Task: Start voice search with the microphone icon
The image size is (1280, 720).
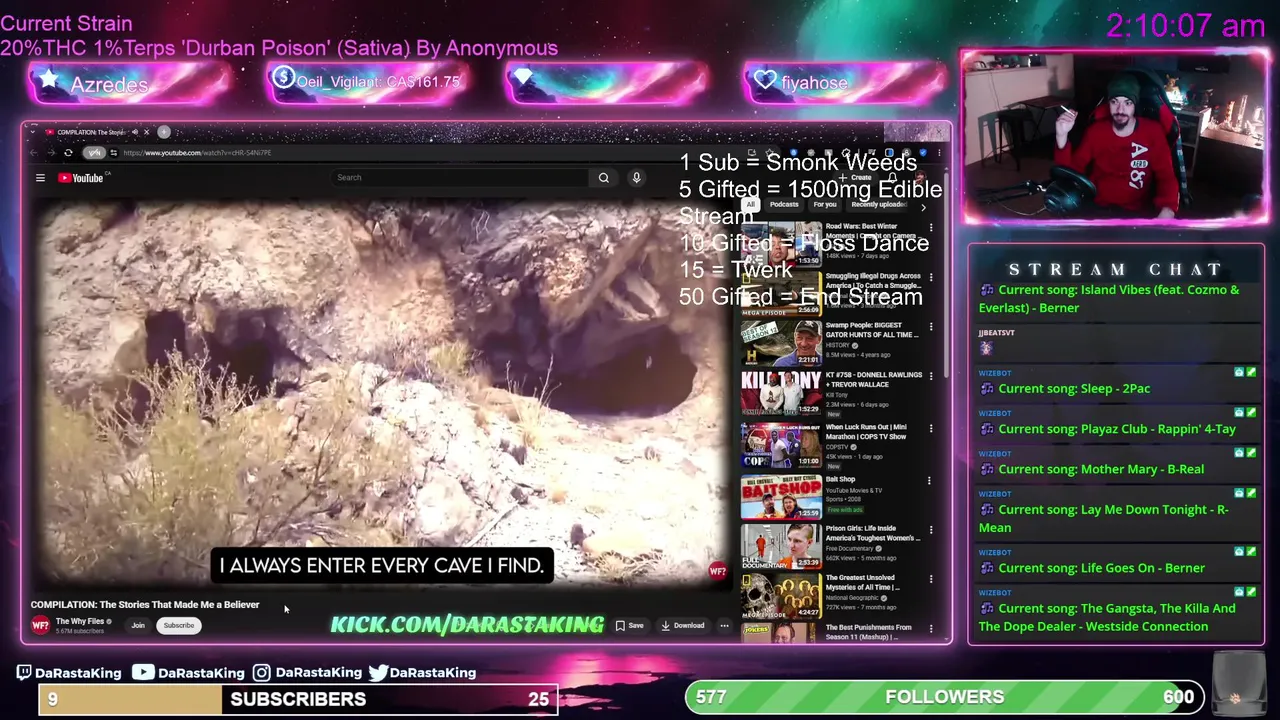Action: (636, 178)
